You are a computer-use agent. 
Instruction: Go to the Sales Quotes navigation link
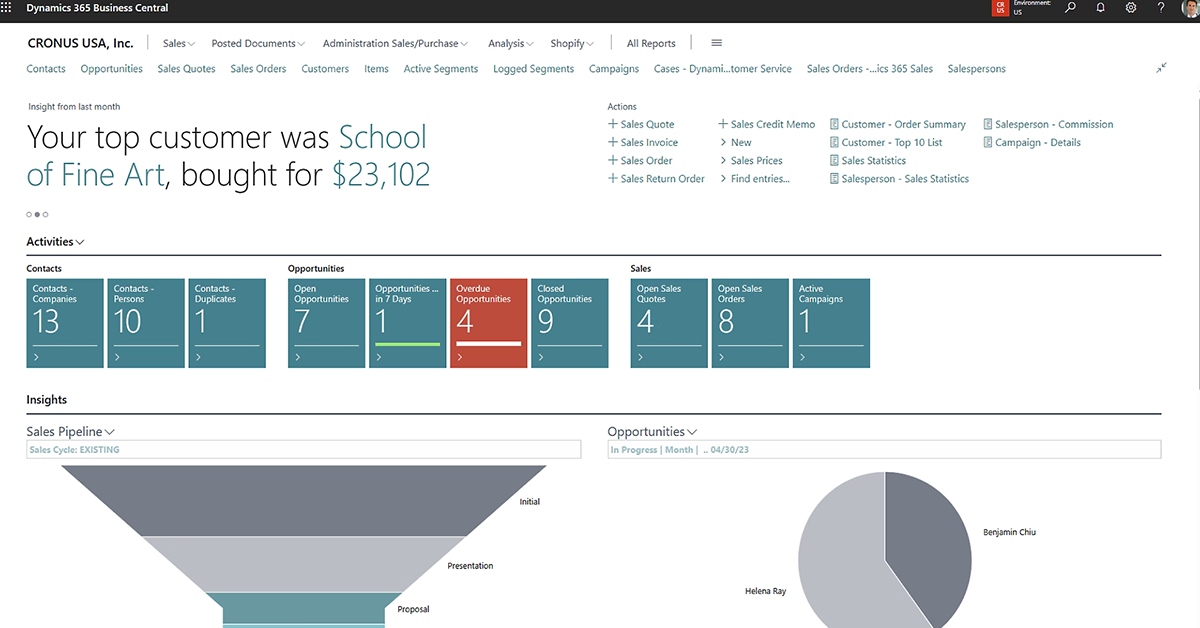[186, 69]
